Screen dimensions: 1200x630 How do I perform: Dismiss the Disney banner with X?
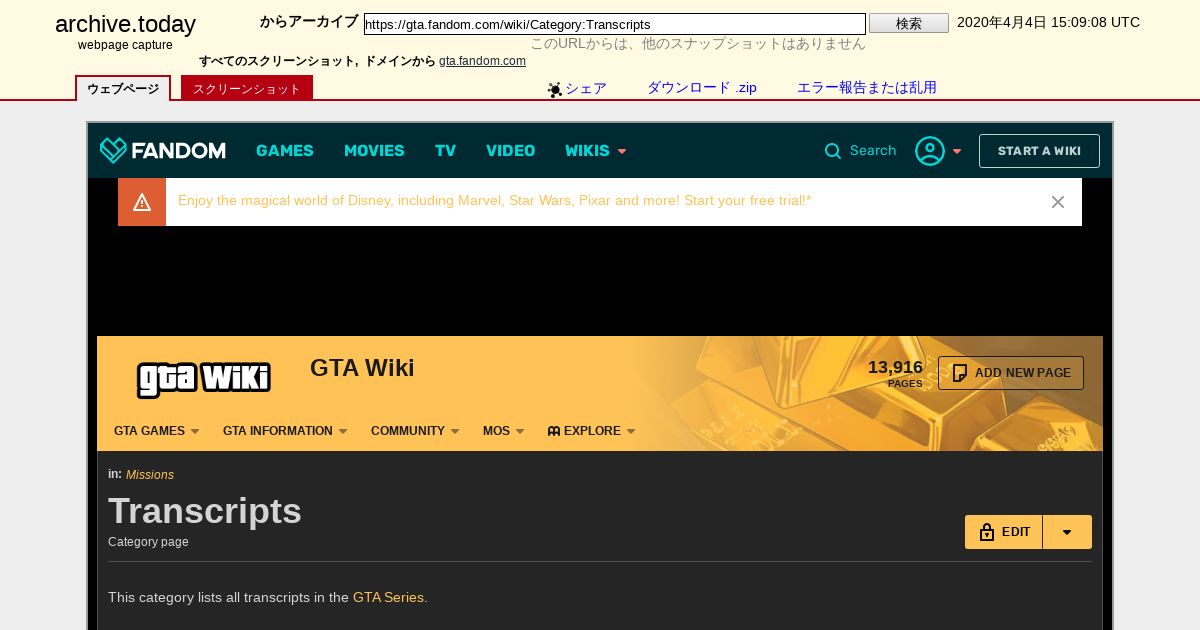(x=1058, y=202)
